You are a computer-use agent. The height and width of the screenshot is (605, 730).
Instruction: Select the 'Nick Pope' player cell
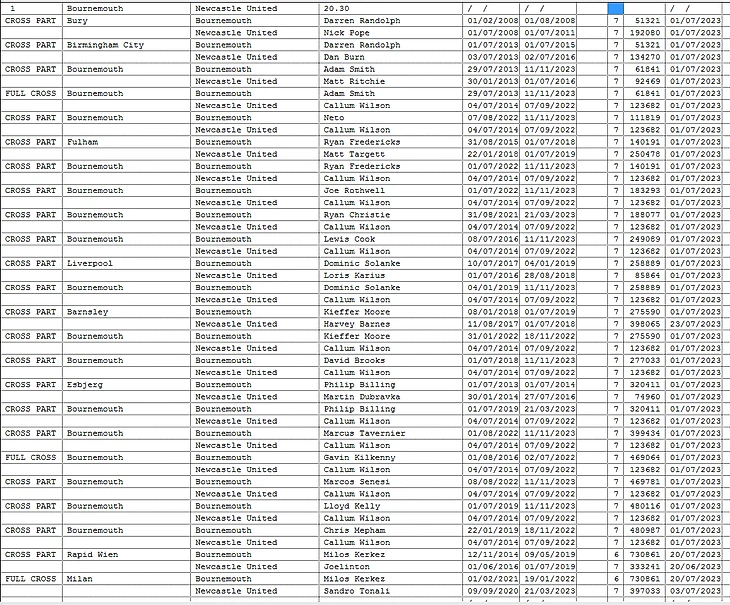[x=391, y=33]
